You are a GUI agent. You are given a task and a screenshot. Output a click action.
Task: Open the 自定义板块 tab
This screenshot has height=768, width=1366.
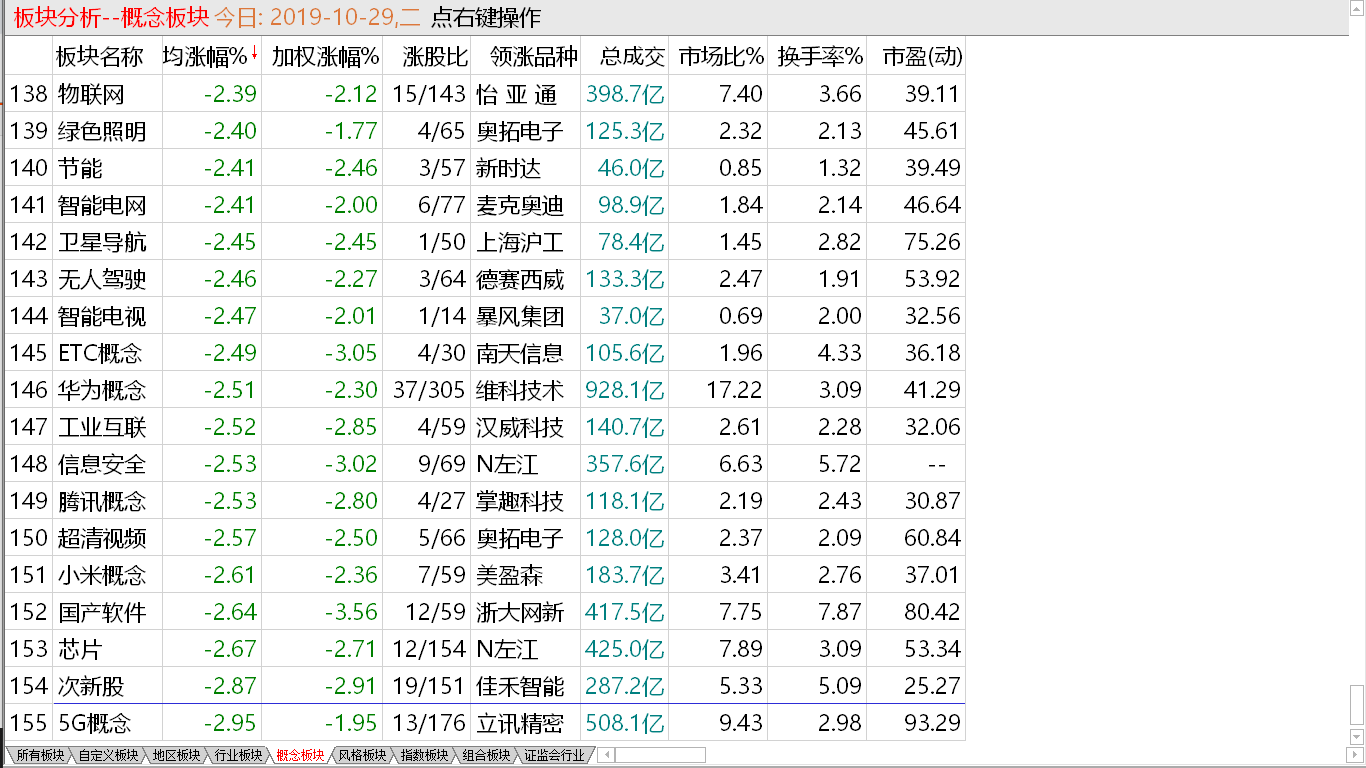[x=108, y=755]
